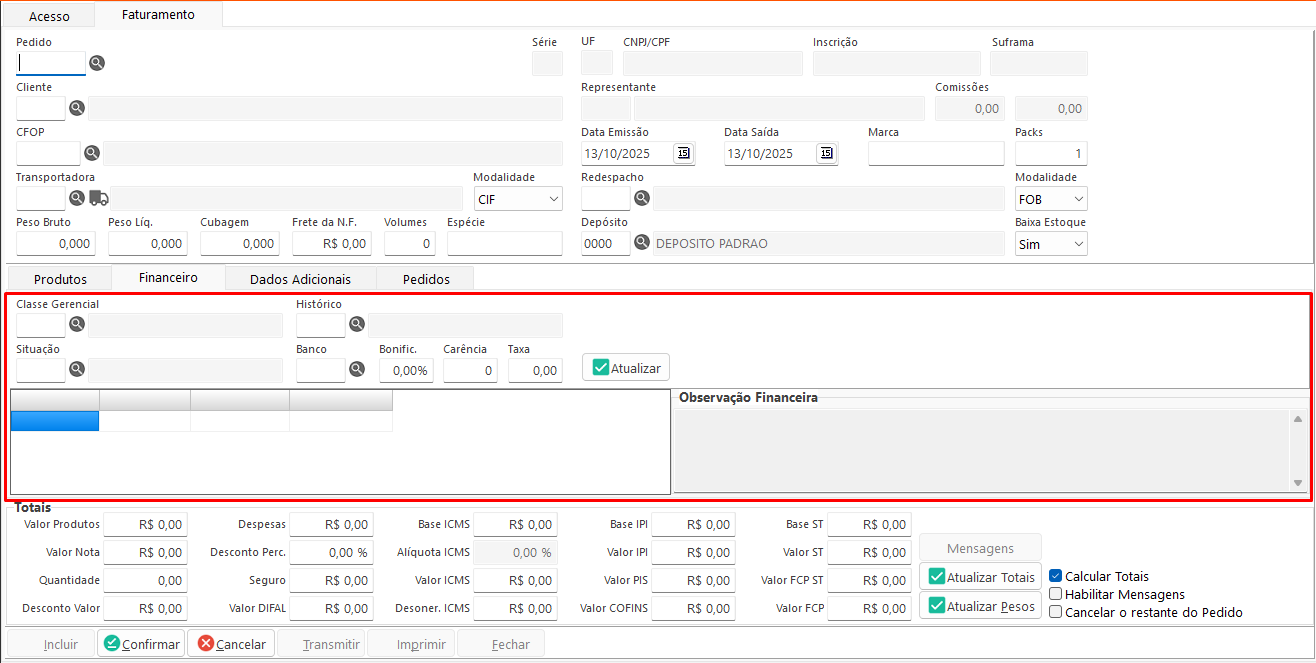Click the CFOP search magnifier icon
The width and height of the screenshot is (1316, 663).
pos(91,153)
